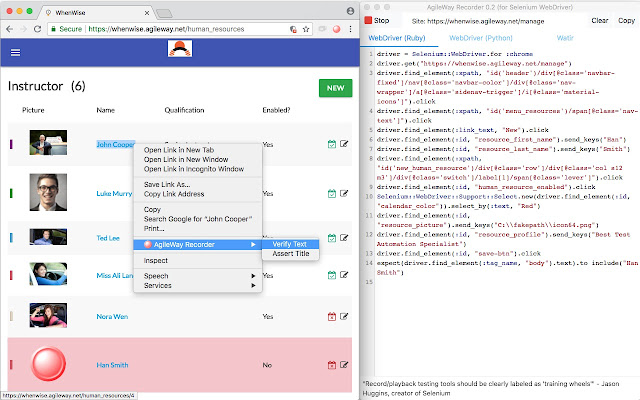Open calendar icon for John Cooper row
Viewport: 640px width, 400px height.
coord(332,144)
